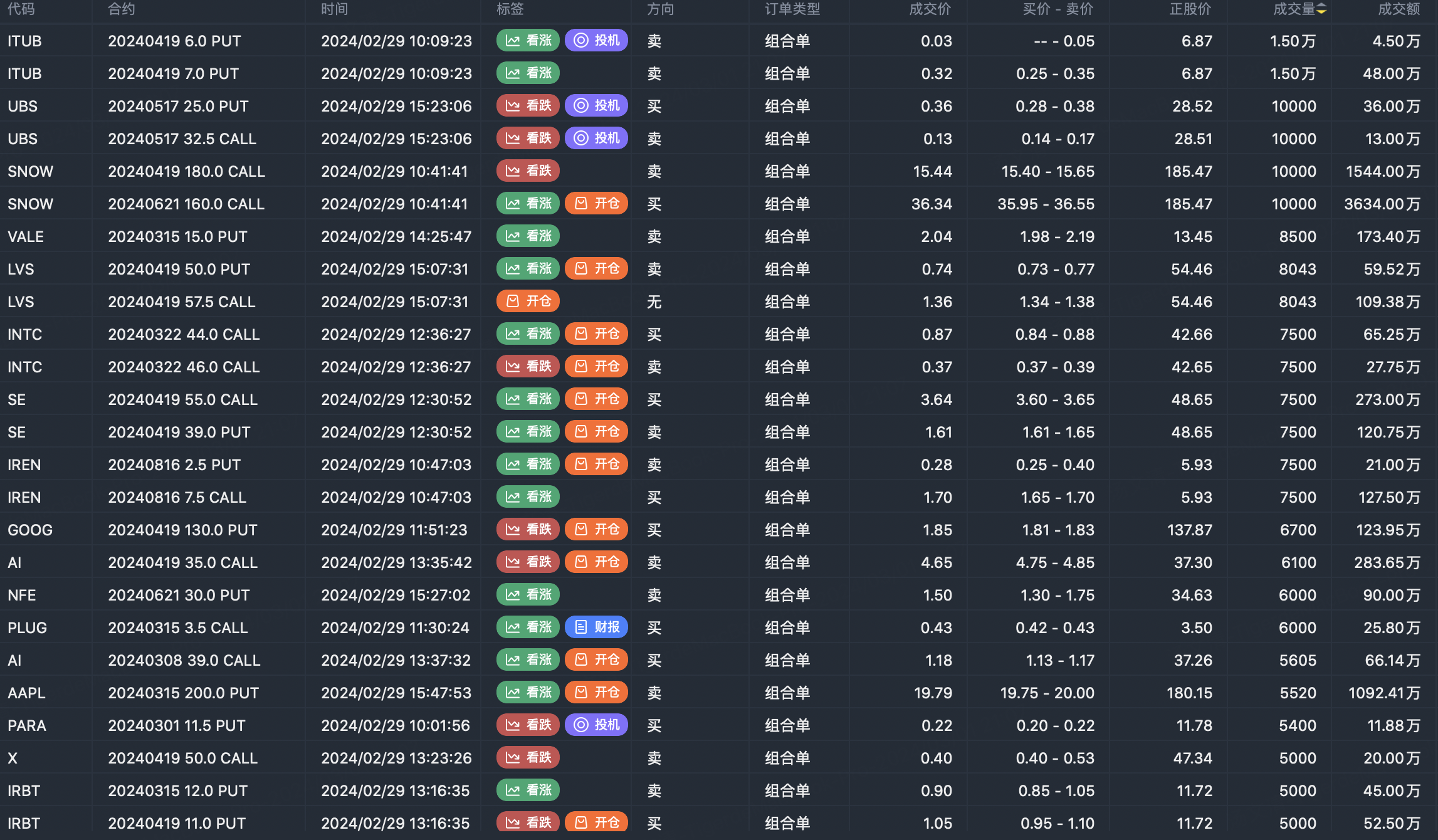Click the 开仓 tag on the LVS 57.5 CALL row
The width and height of the screenshot is (1438, 840).
(x=528, y=302)
